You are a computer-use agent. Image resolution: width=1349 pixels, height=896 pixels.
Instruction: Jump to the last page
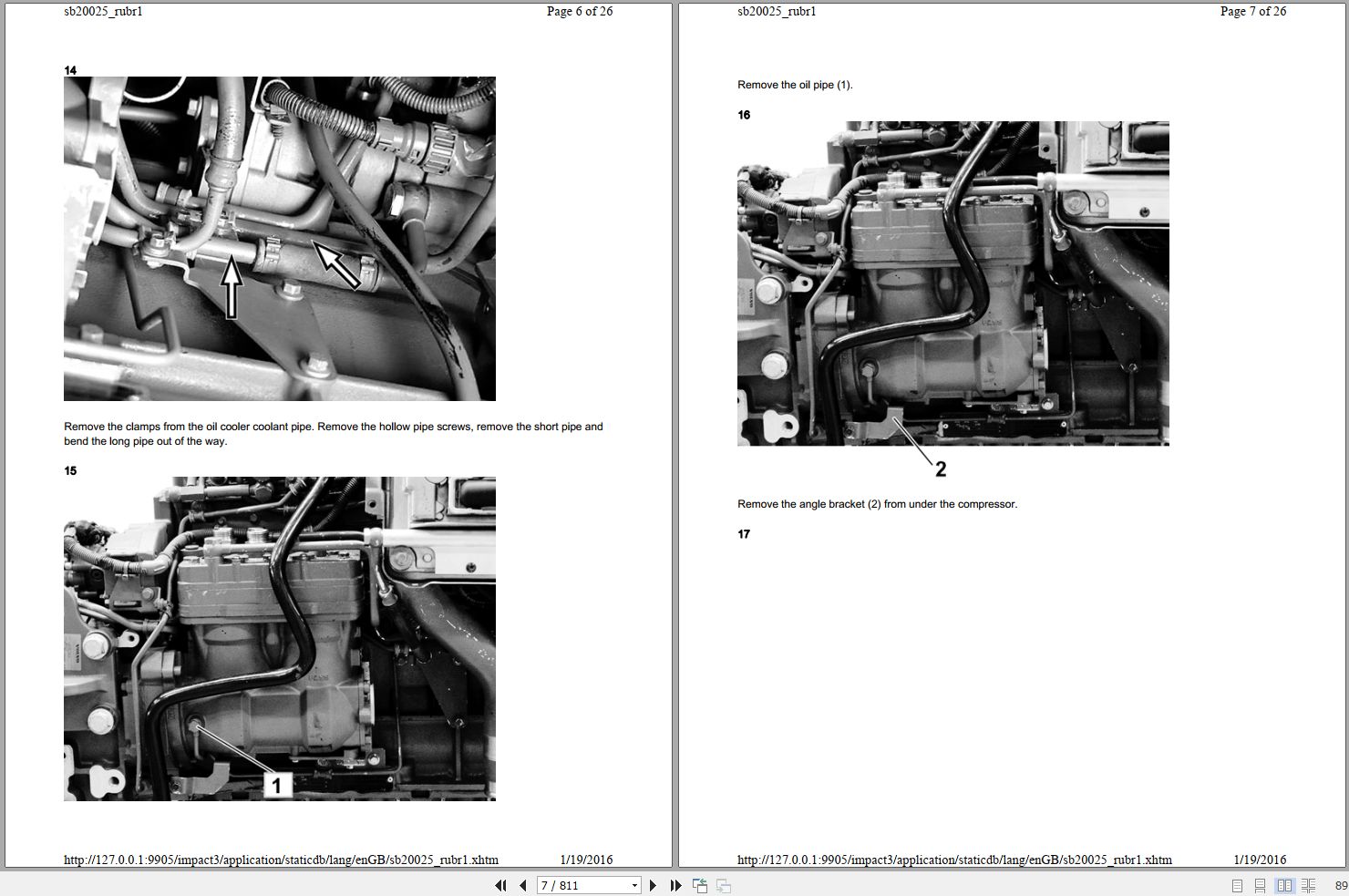click(x=674, y=885)
